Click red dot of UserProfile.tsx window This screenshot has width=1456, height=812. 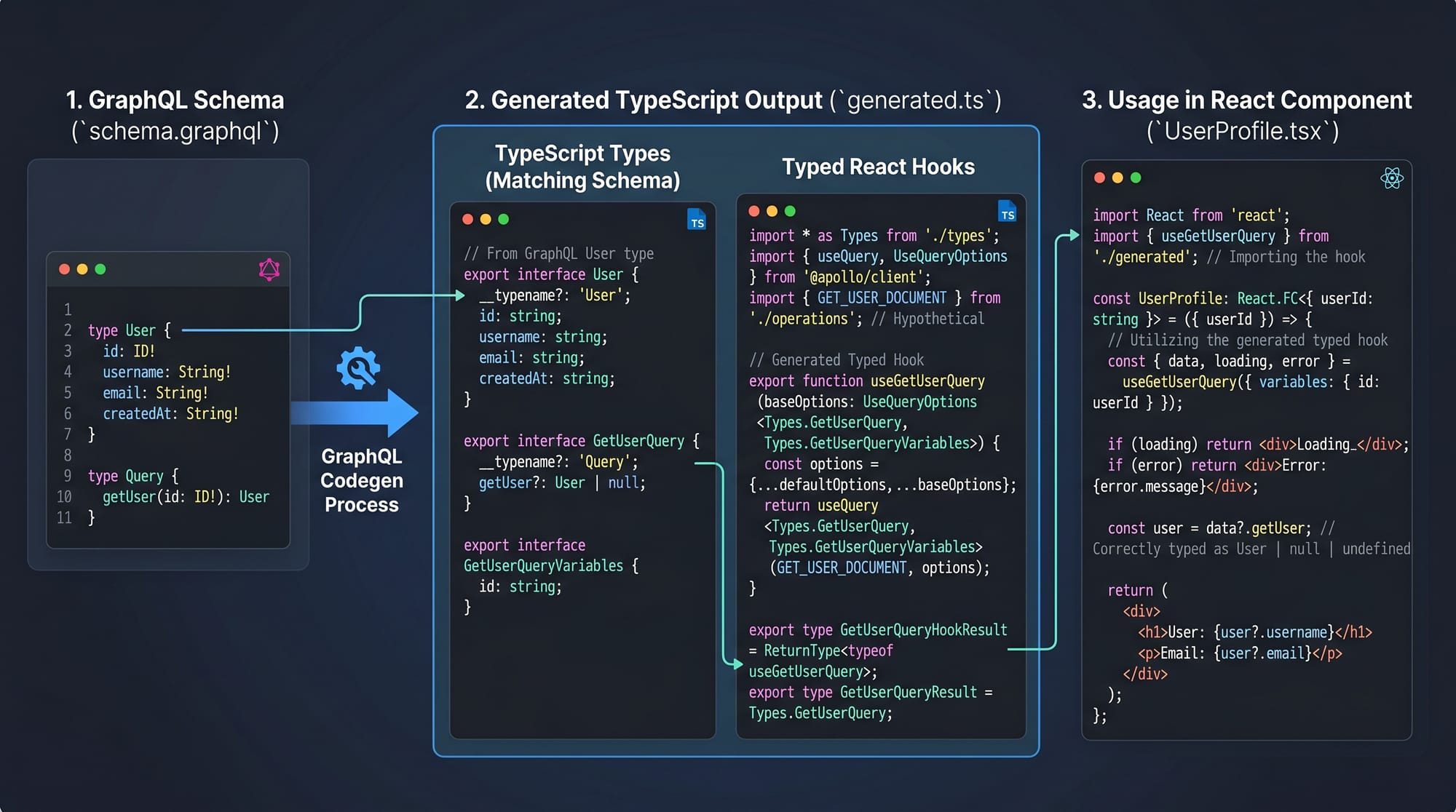(x=1099, y=178)
